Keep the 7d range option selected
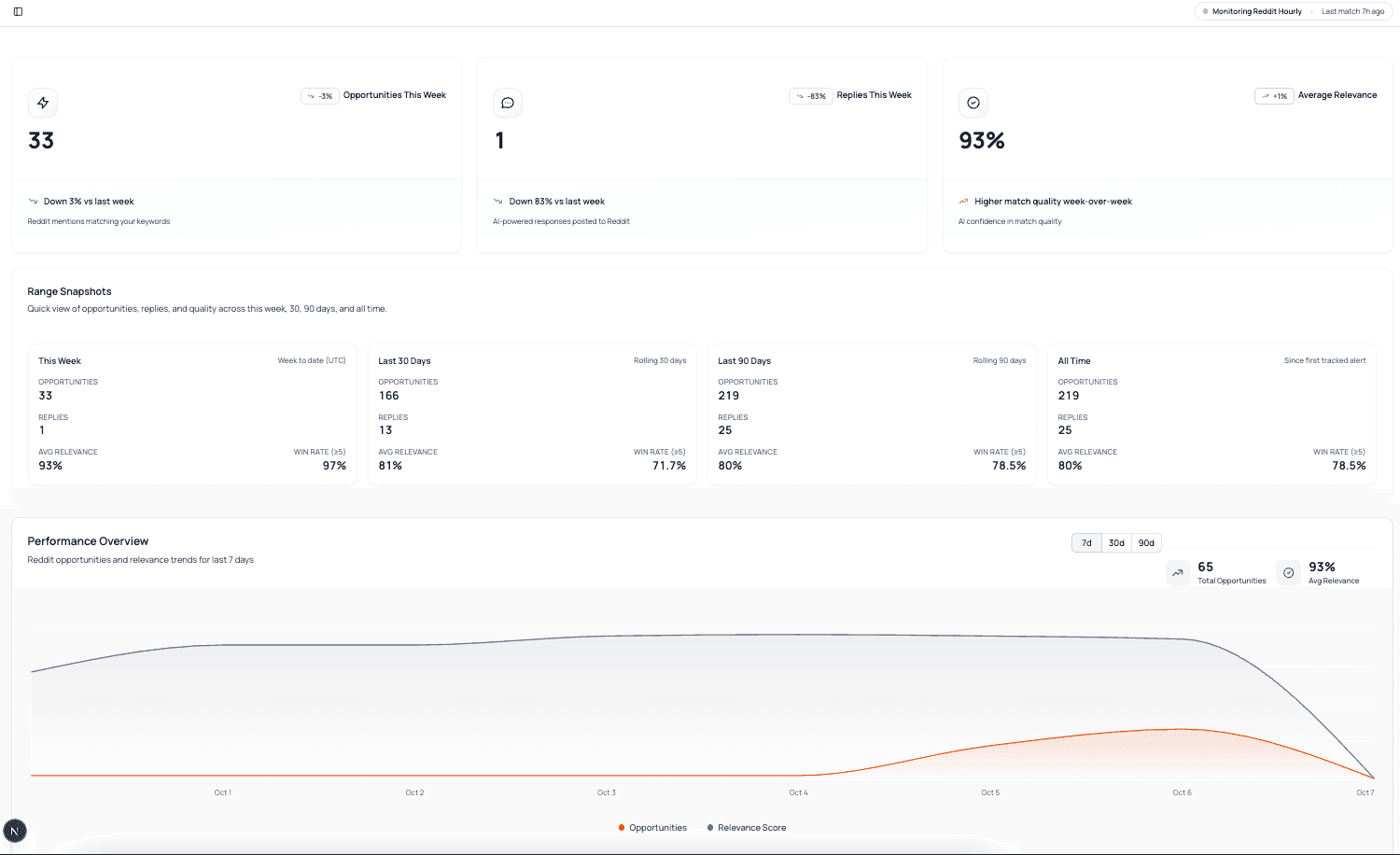Image resolution: width=1400 pixels, height=855 pixels. coord(1086,542)
